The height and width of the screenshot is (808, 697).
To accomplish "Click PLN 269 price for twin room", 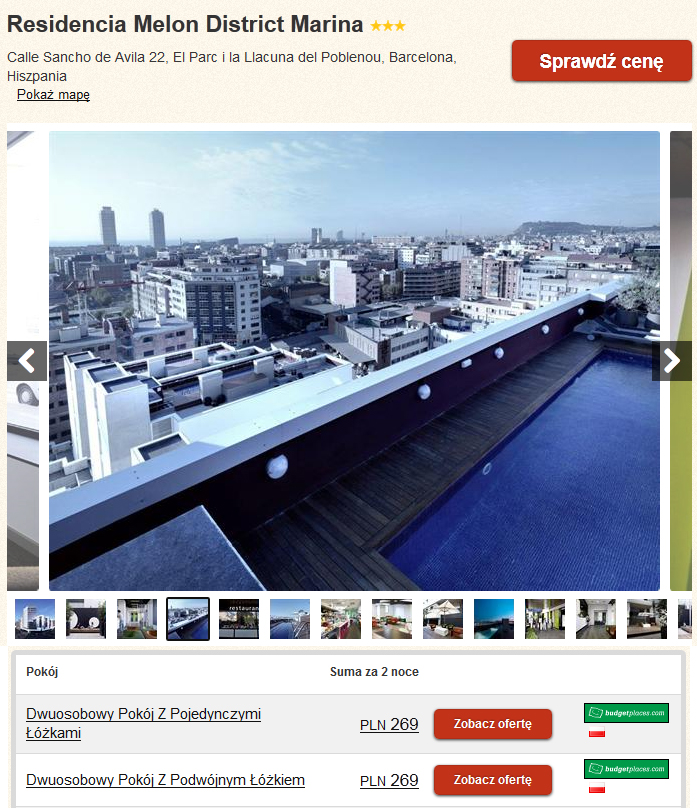I will tap(389, 725).
